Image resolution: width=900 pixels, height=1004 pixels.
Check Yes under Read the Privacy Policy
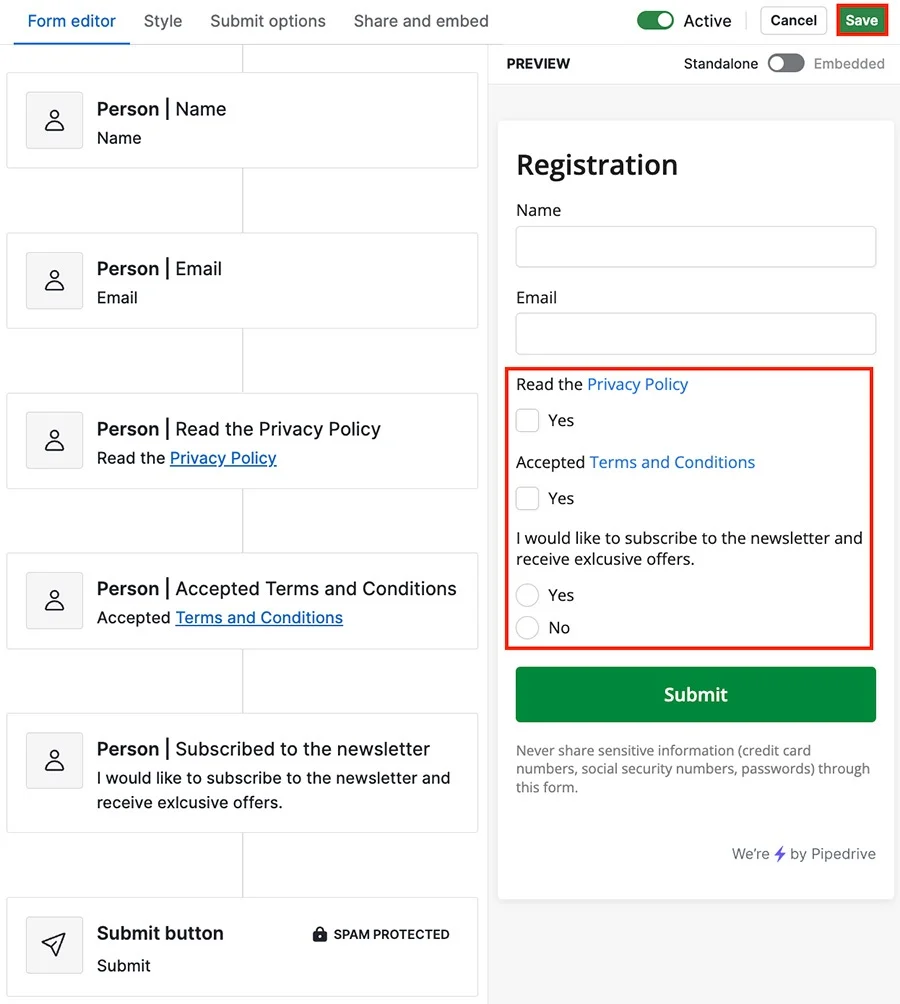click(x=527, y=421)
